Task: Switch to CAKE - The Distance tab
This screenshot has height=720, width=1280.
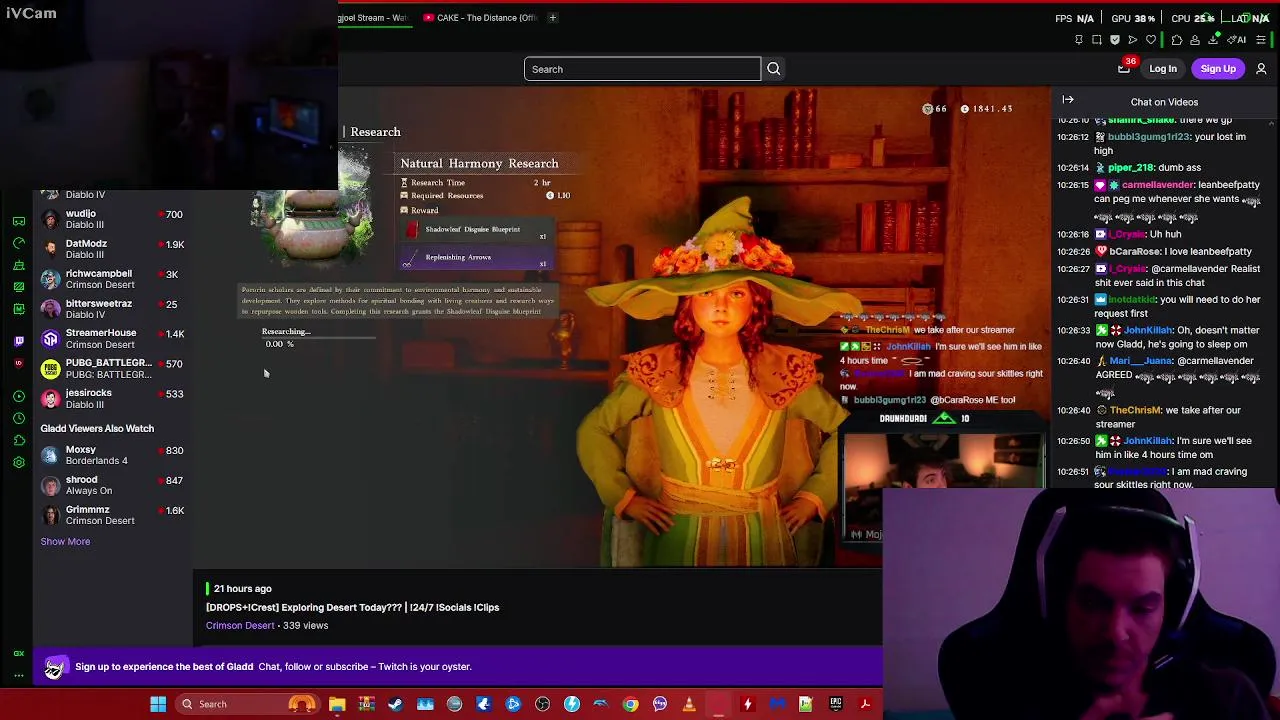Action: [x=481, y=17]
